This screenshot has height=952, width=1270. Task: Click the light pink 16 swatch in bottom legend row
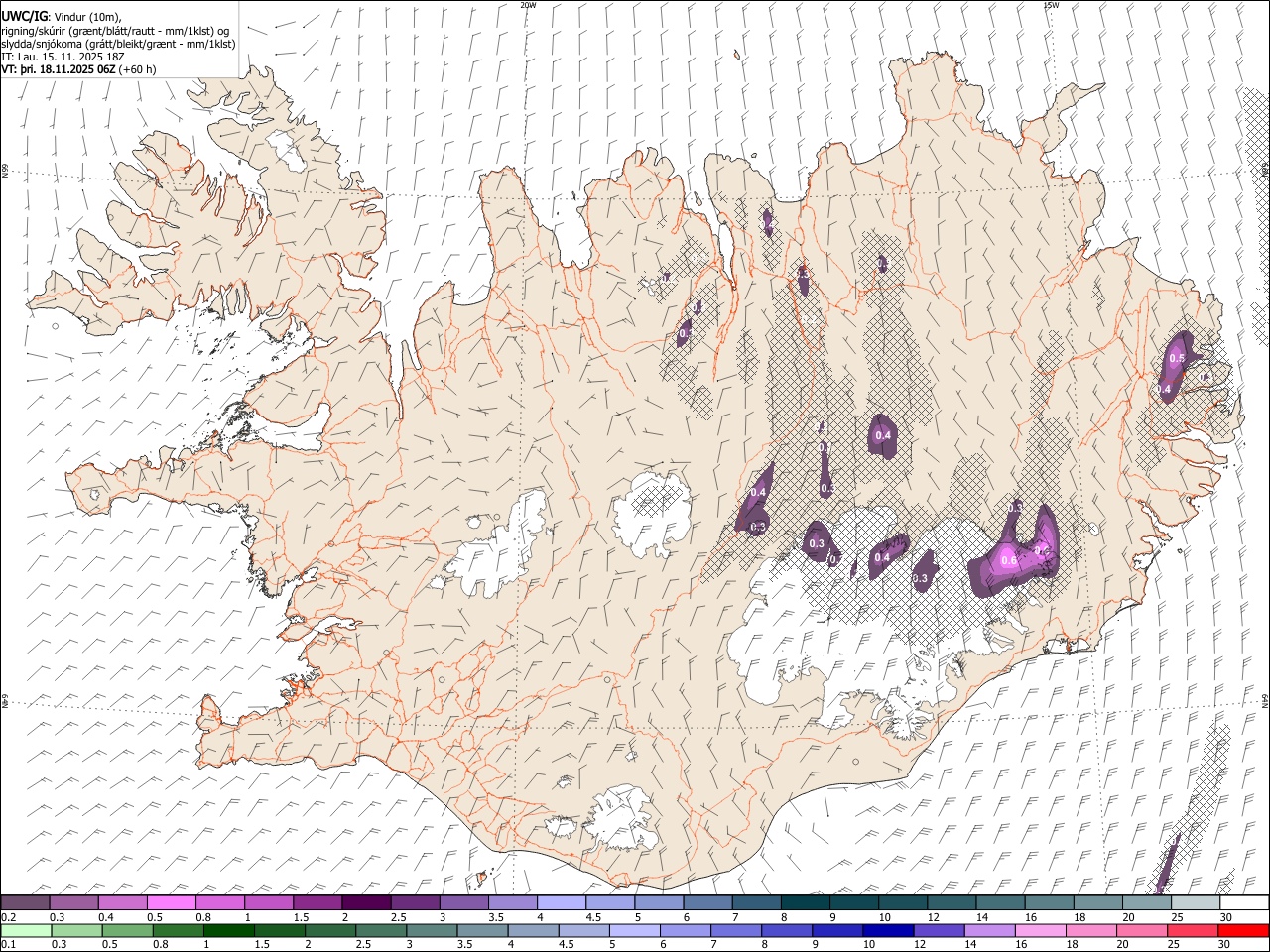[1040, 930]
